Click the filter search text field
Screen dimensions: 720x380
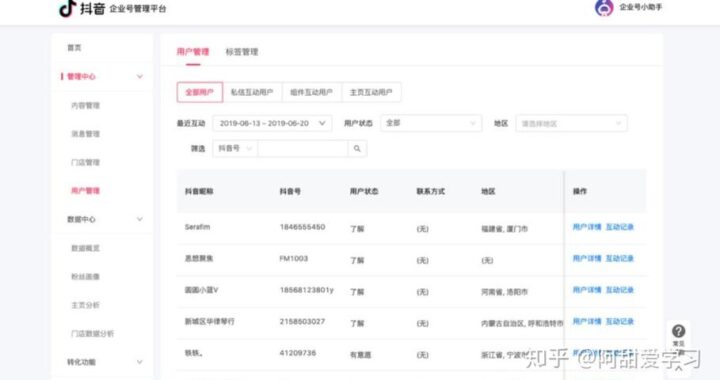click(x=303, y=148)
